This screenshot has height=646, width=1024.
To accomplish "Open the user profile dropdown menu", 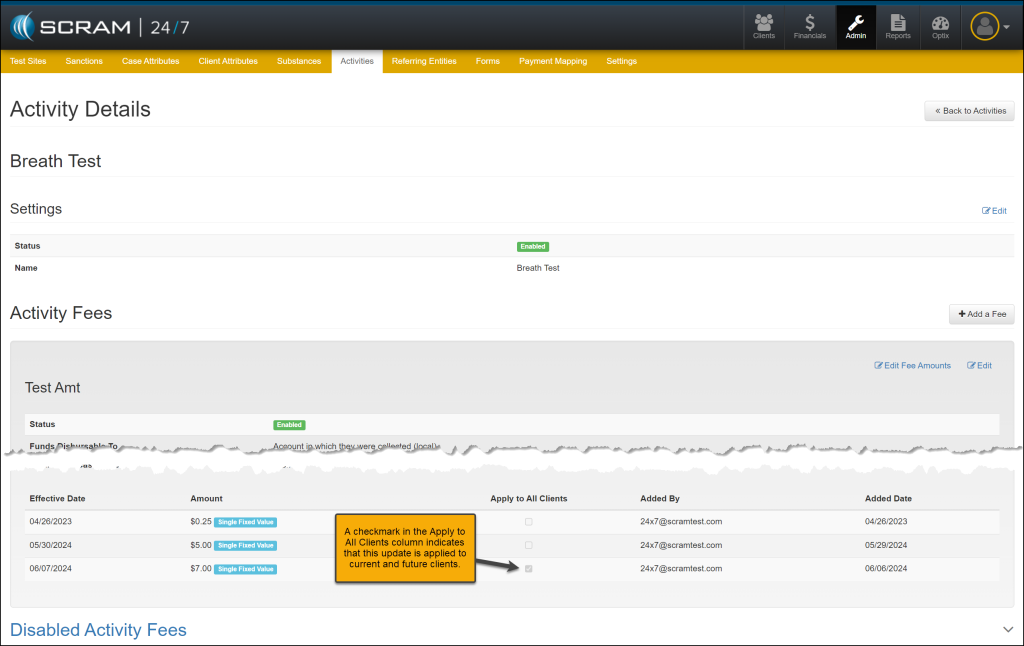I will (x=990, y=27).
